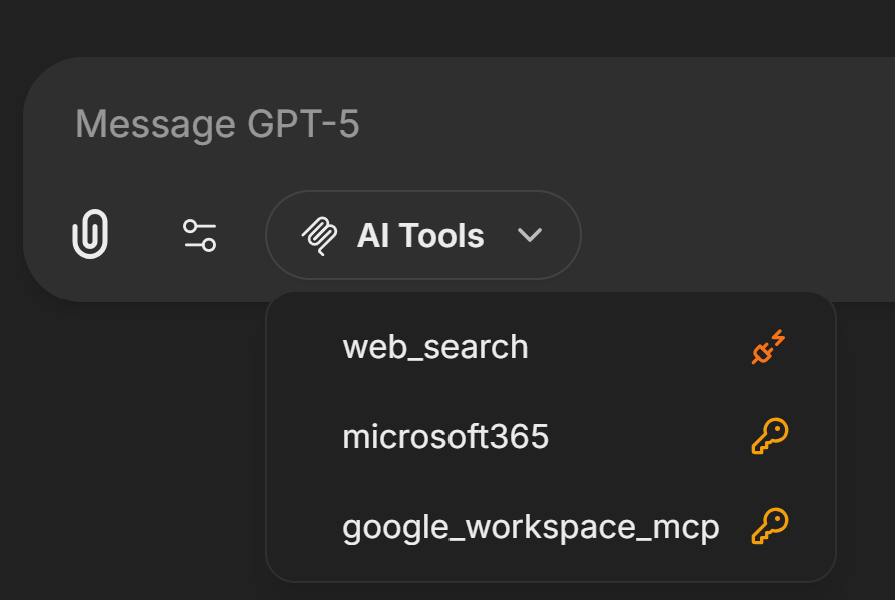Connect web_search via its plug icon
The image size is (895, 600).
[x=769, y=348]
